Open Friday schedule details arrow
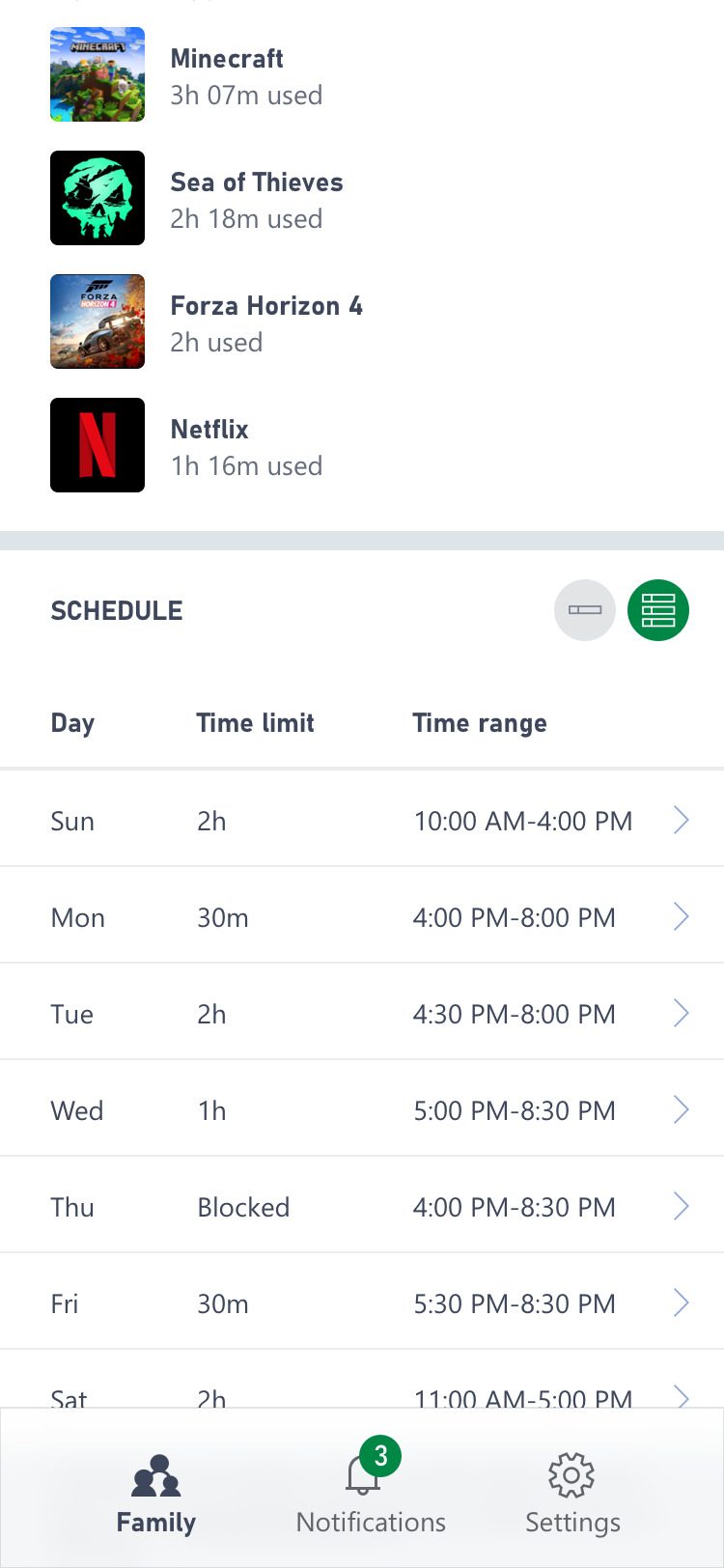Image resolution: width=724 pixels, height=1568 pixels. click(x=681, y=1303)
